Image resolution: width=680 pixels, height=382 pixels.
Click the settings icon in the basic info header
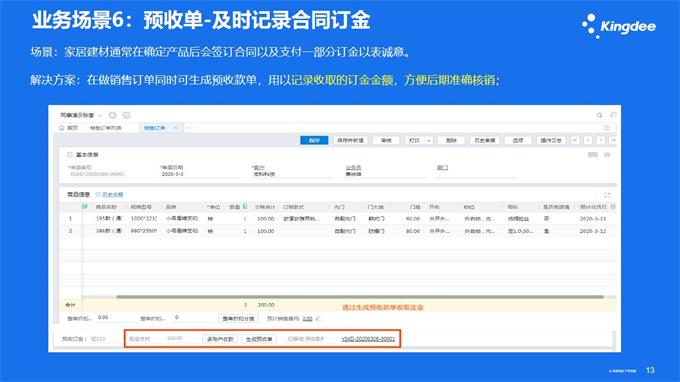coord(607,155)
